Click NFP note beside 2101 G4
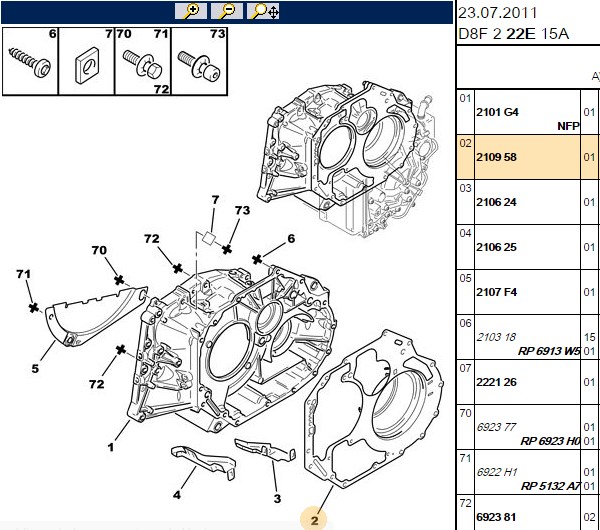 tap(568, 126)
